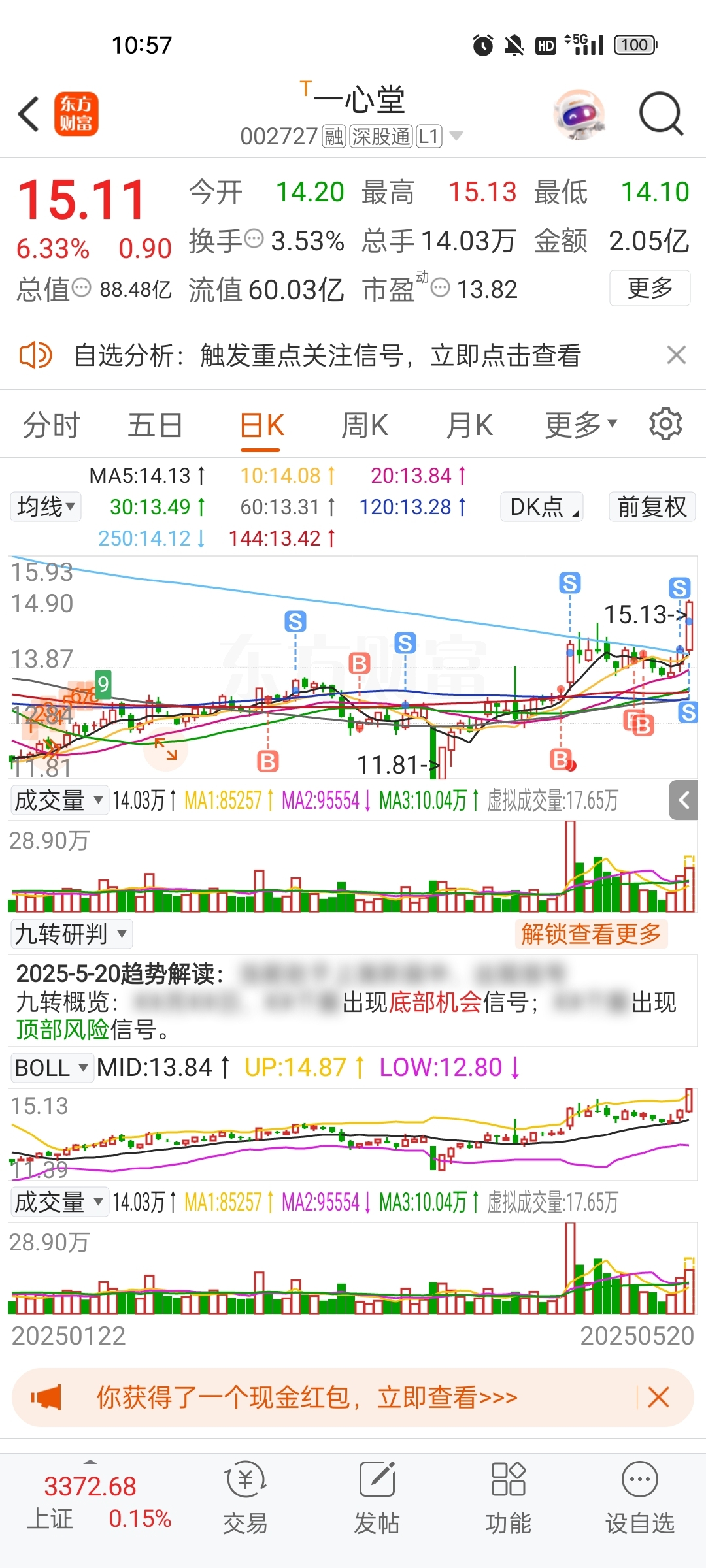Screen dimensions: 706x1568
Task: Change the 前复权 adjustment option
Action: 652,506
